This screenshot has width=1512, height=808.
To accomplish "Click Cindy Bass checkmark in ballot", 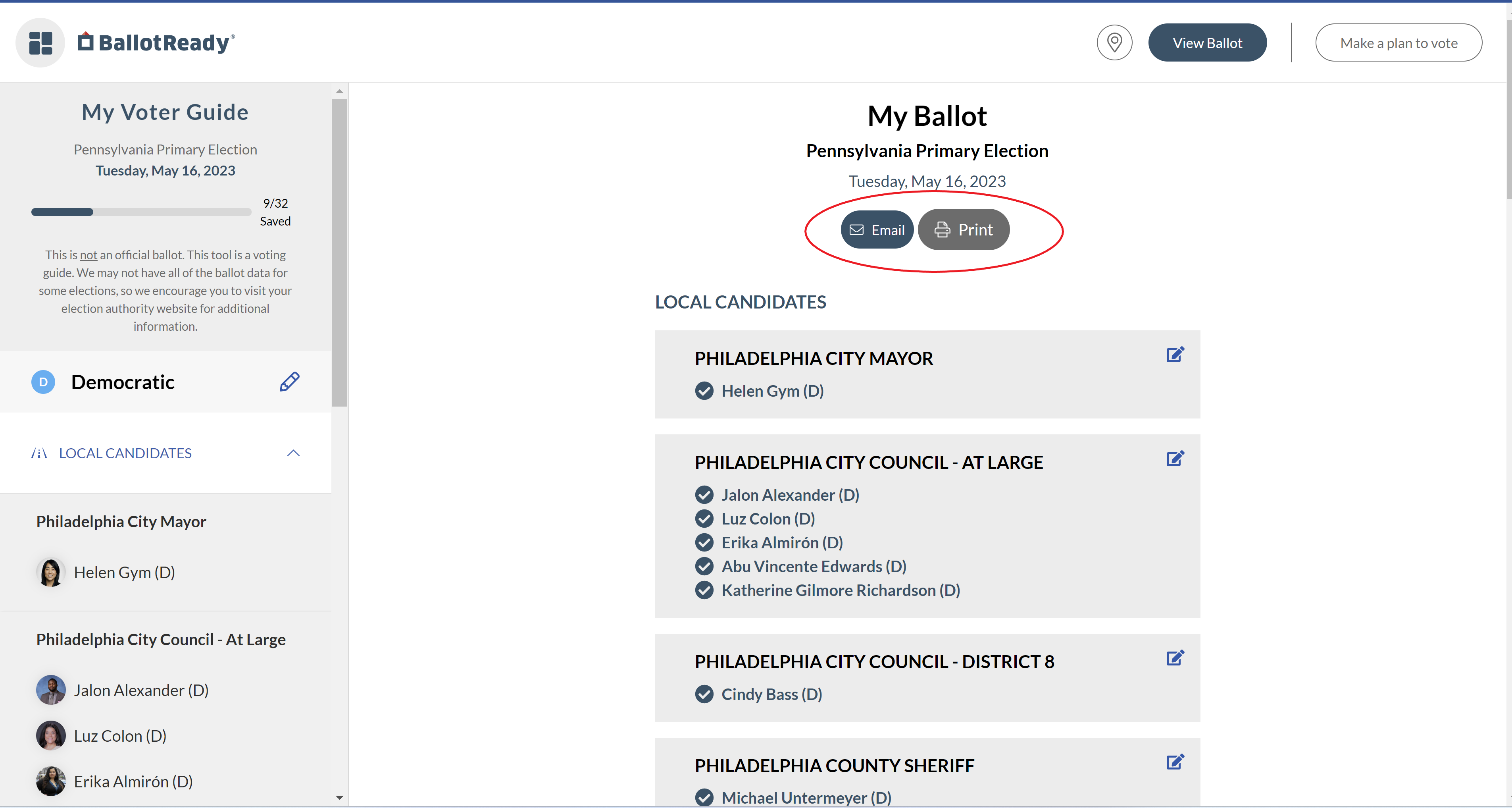I will click(x=704, y=695).
